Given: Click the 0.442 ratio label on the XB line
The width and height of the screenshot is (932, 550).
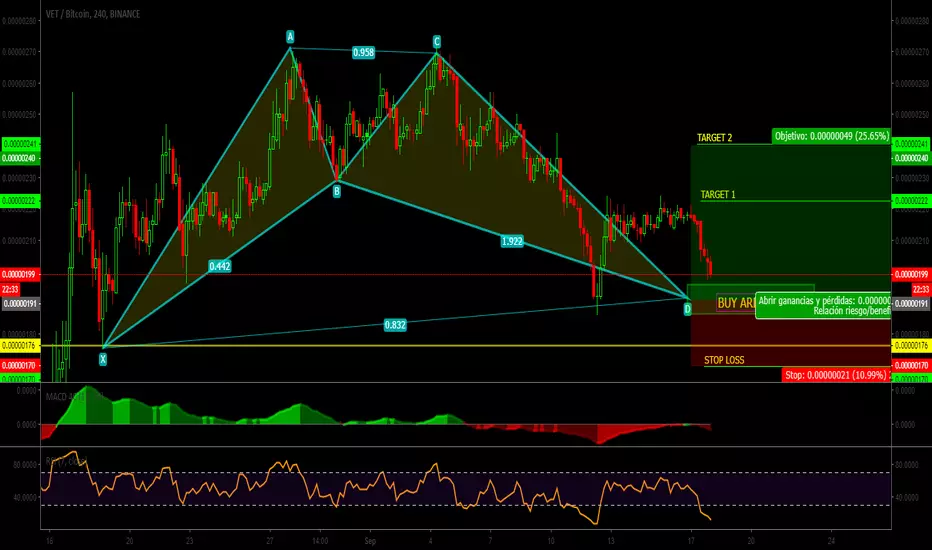Looking at the screenshot, I should click(x=219, y=266).
